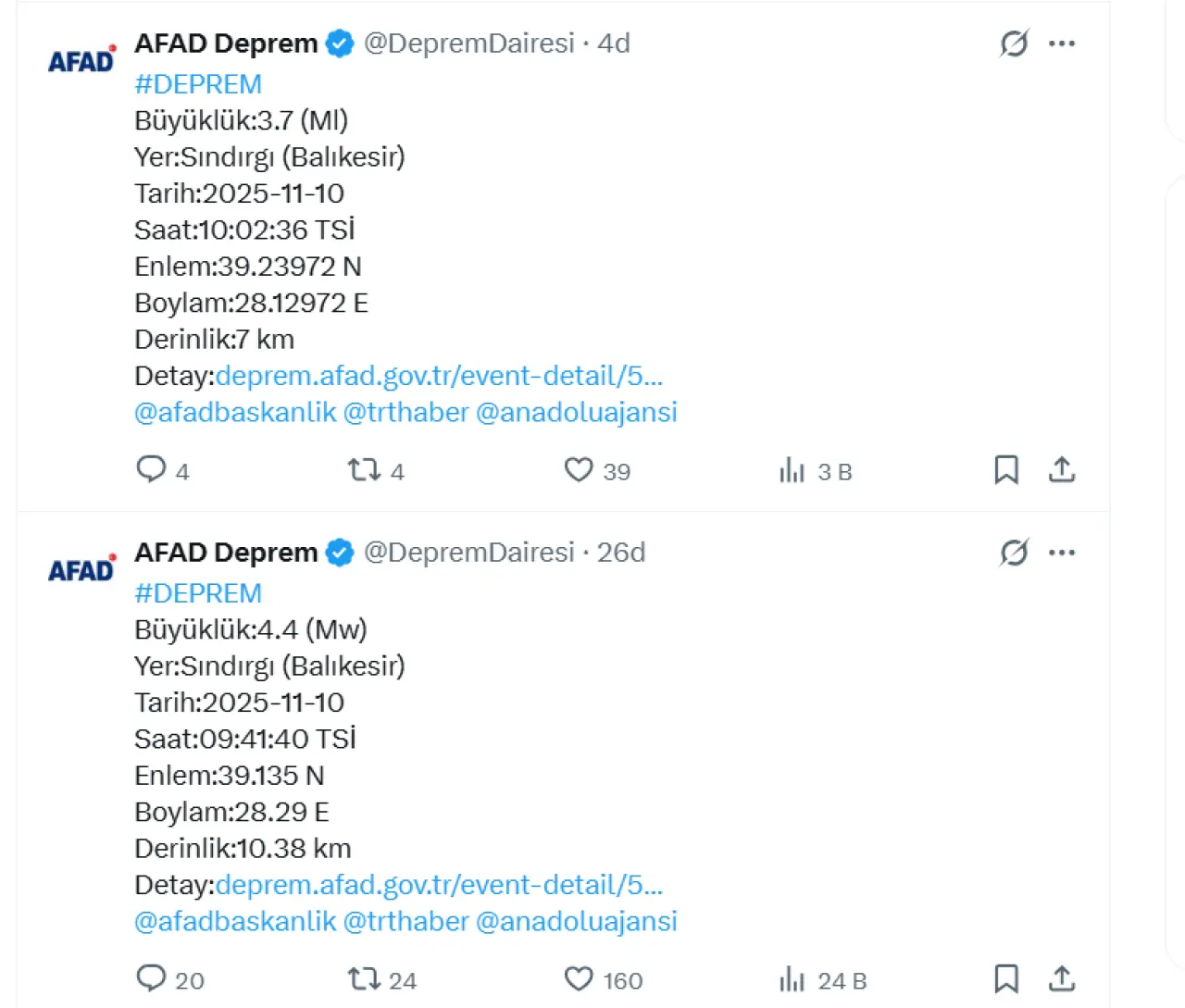Open more options on the 26d tweet

click(x=1062, y=553)
